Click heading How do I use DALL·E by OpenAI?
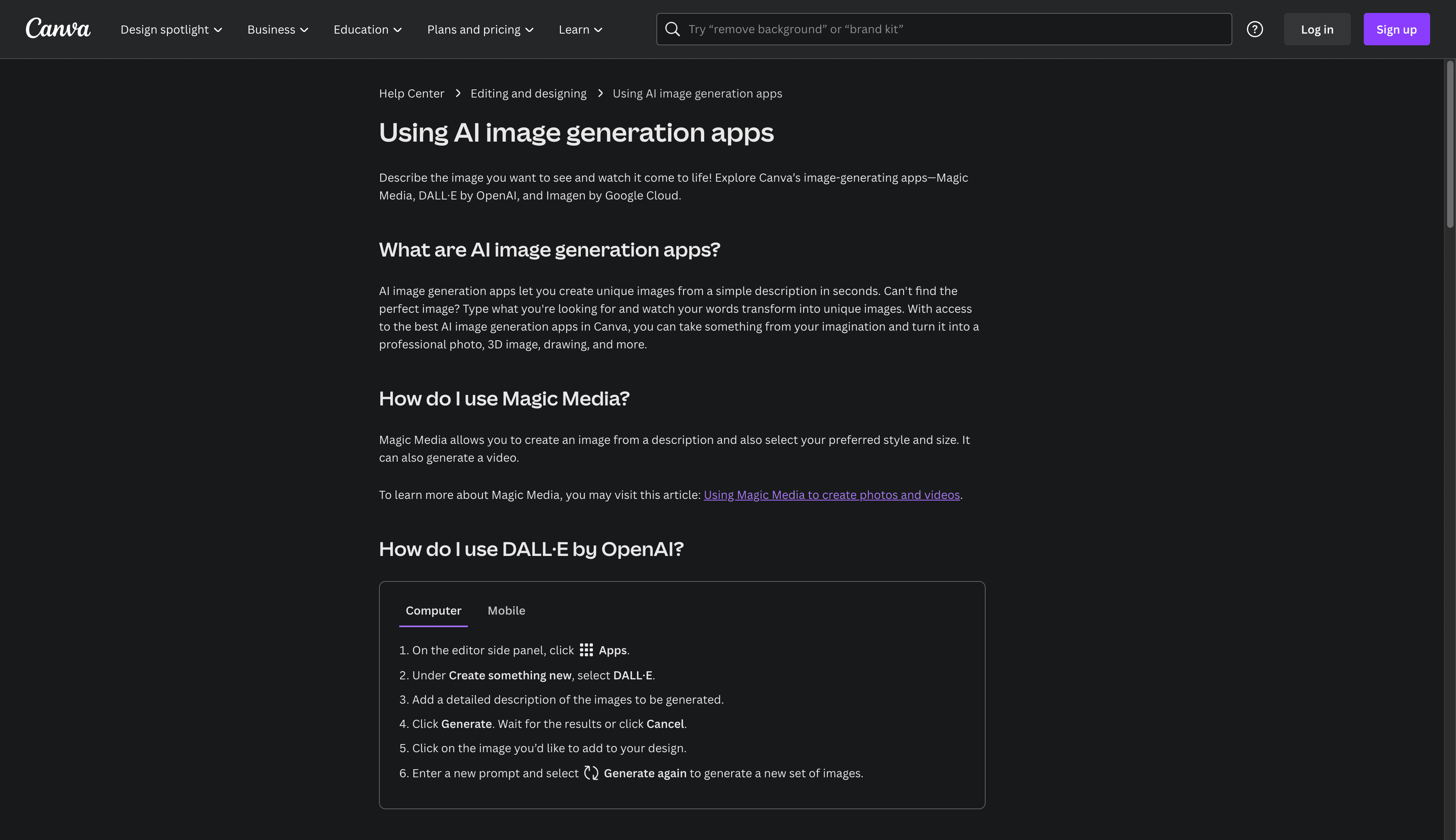1456x840 pixels. point(531,549)
